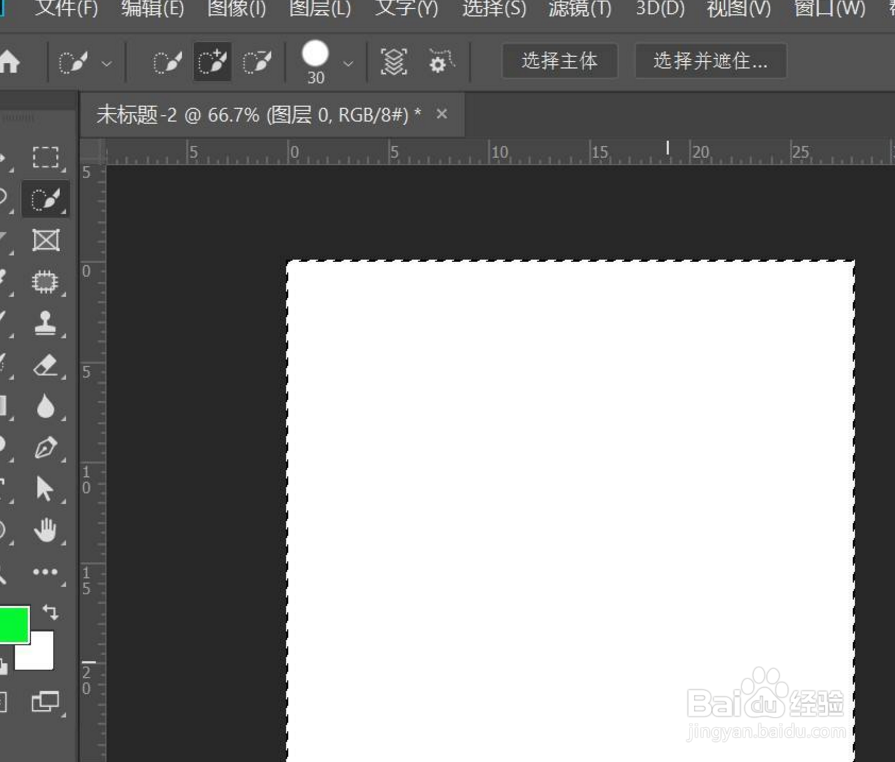Open the 文件(F) menu
Screen dimensions: 895x762
pos(66,9)
